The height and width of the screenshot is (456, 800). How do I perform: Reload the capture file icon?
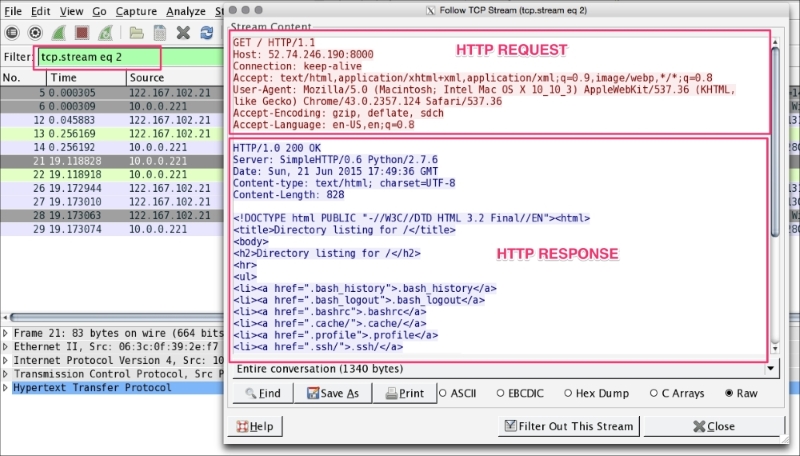pos(206,32)
